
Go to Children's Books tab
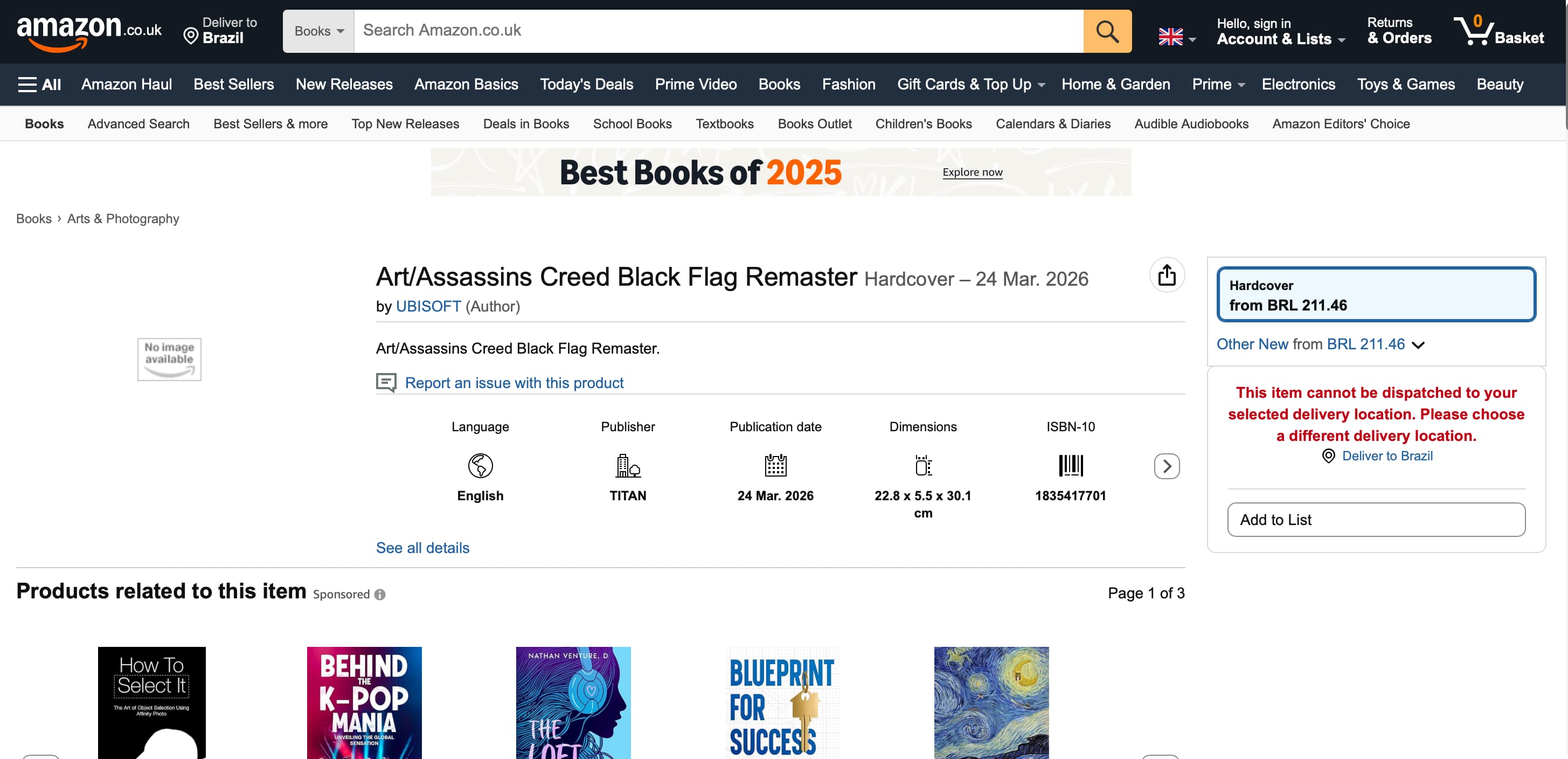(x=923, y=123)
